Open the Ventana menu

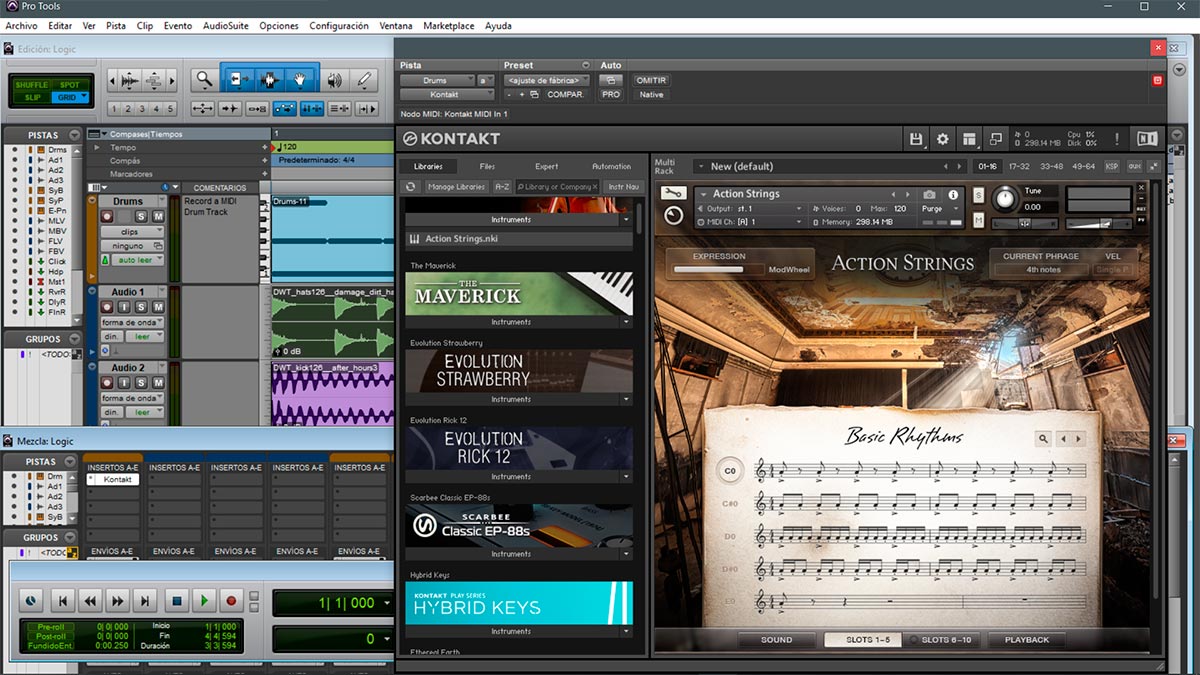(x=396, y=25)
